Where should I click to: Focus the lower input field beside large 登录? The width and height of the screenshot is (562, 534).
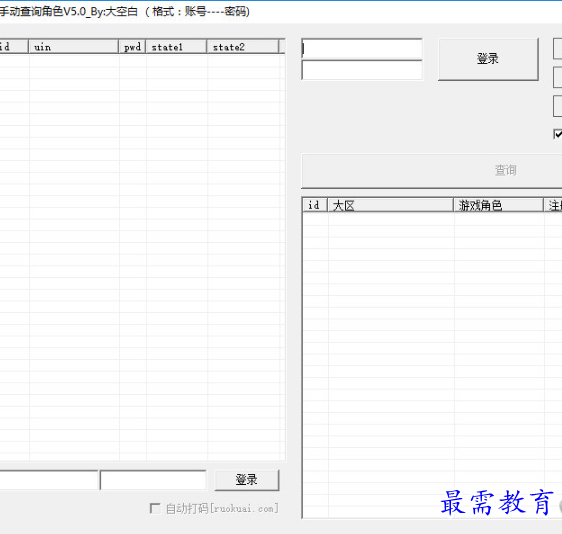(362, 70)
